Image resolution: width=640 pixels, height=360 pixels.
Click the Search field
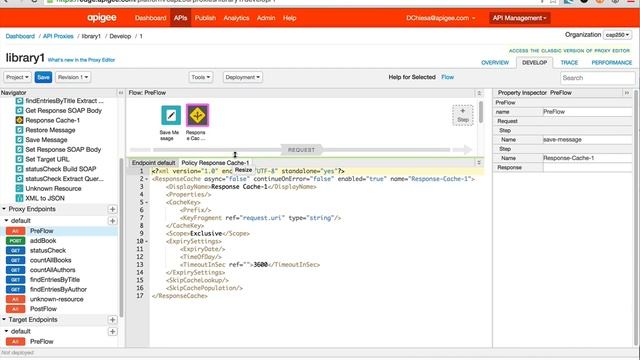coord(597,78)
